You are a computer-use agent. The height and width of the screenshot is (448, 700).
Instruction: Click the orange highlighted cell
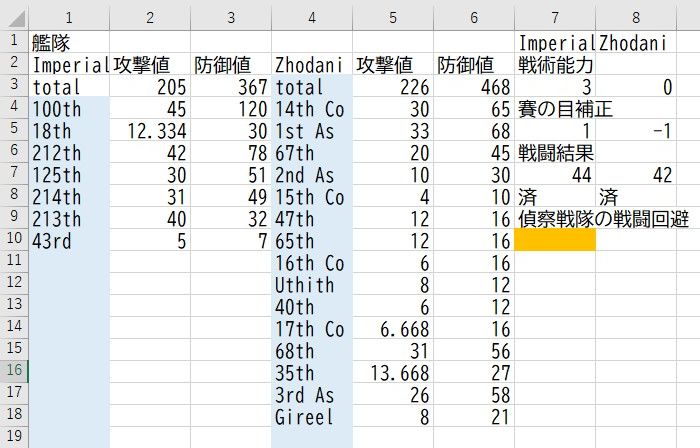555,240
